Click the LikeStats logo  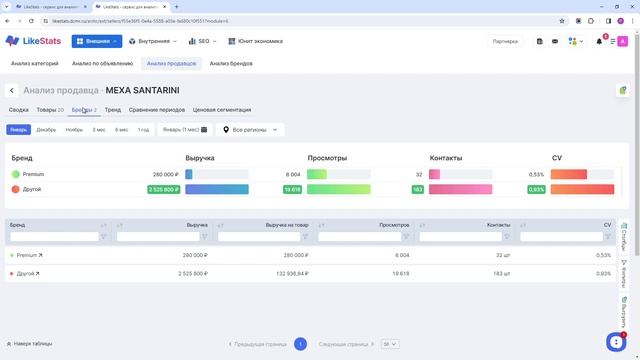[33, 41]
